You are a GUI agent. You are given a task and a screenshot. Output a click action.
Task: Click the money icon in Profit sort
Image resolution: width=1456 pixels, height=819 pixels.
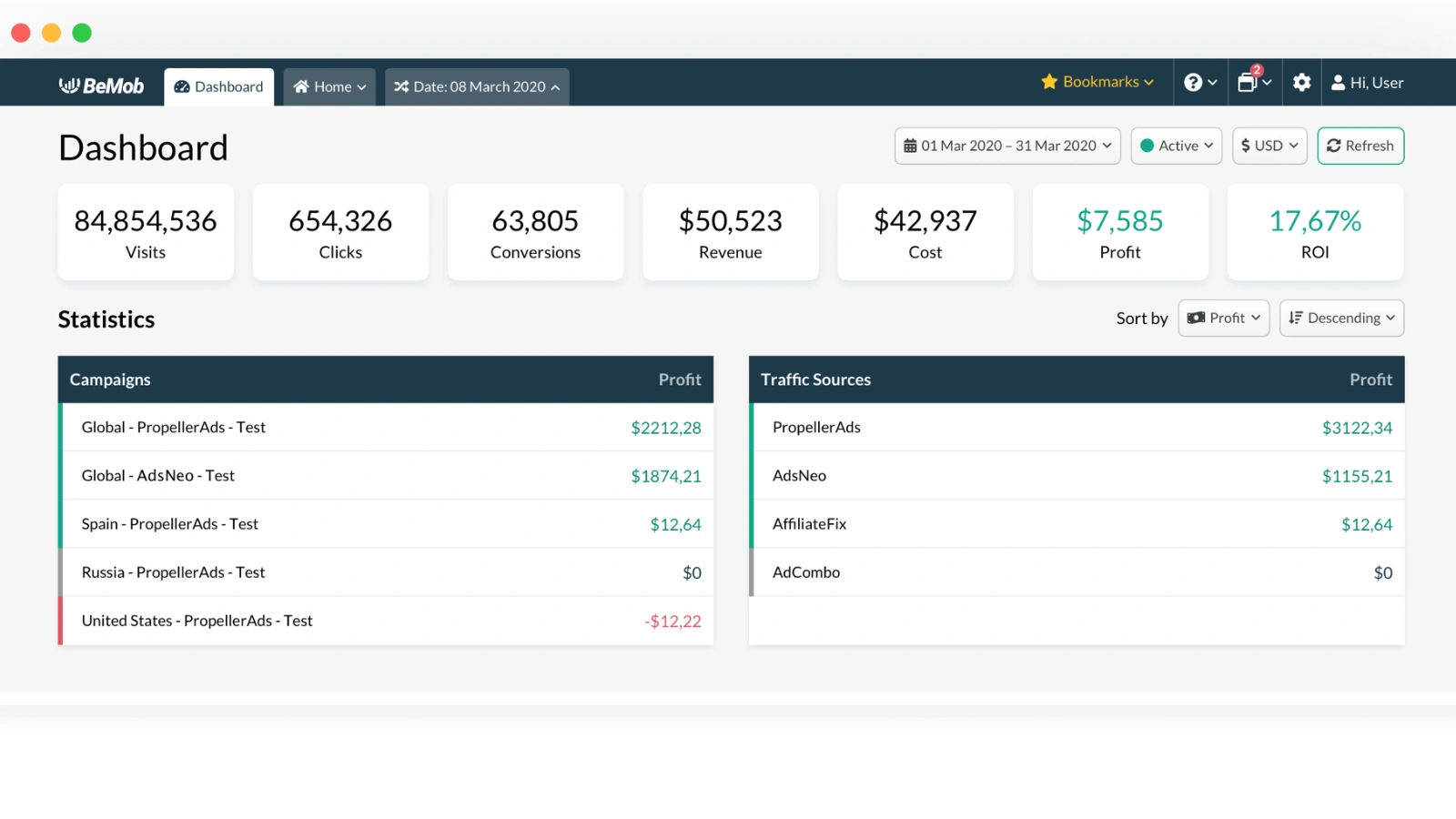tap(1196, 318)
